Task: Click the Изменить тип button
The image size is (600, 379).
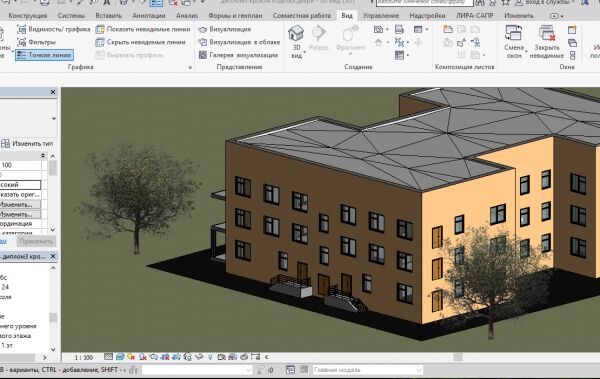Action: coord(27,144)
